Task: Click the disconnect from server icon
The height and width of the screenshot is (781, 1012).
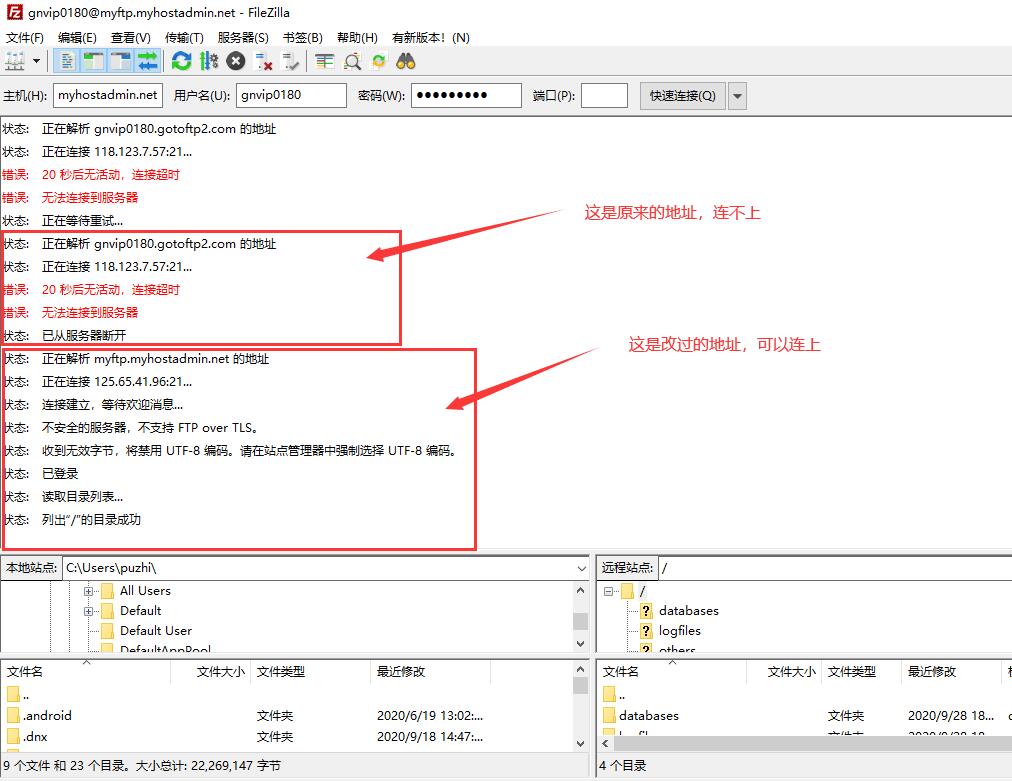Action: point(264,61)
